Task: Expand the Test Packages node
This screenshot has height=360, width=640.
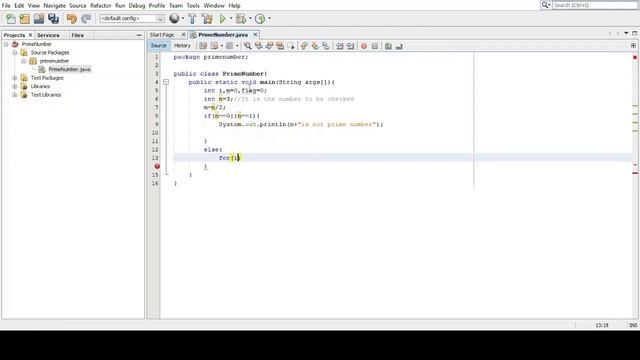Action: 15,78
